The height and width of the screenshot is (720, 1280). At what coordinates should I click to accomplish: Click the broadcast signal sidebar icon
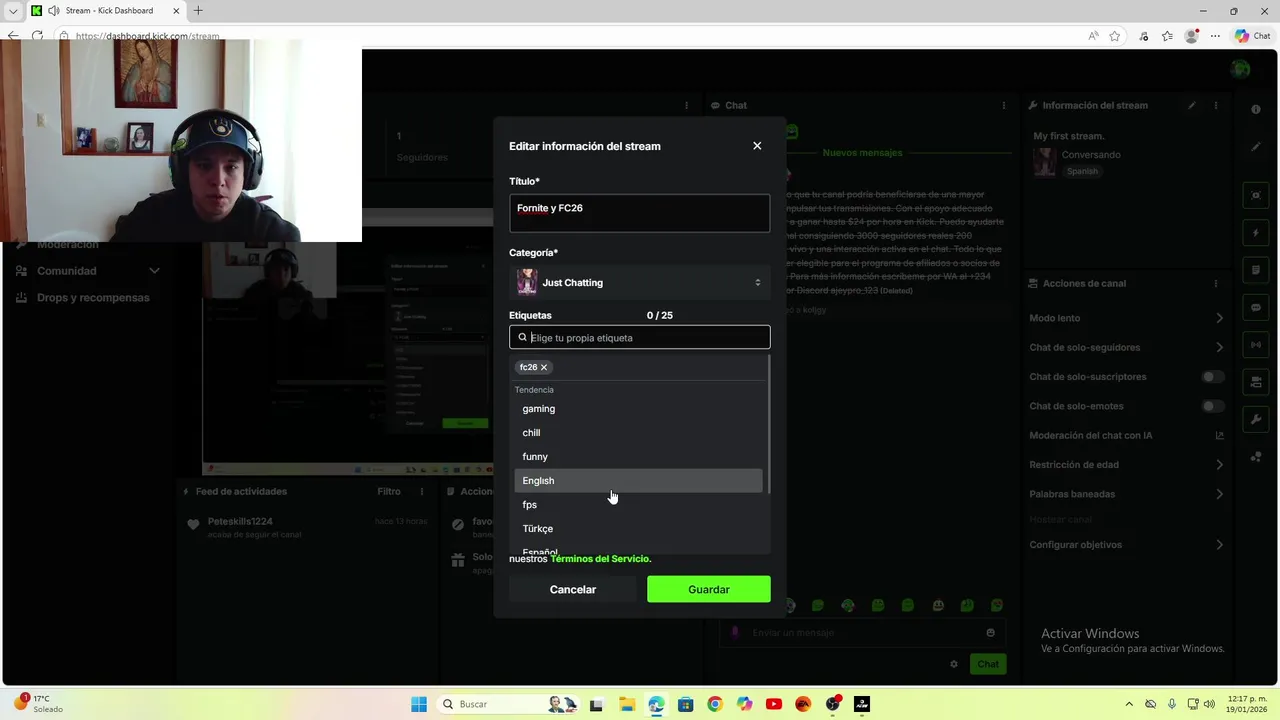(x=1256, y=345)
